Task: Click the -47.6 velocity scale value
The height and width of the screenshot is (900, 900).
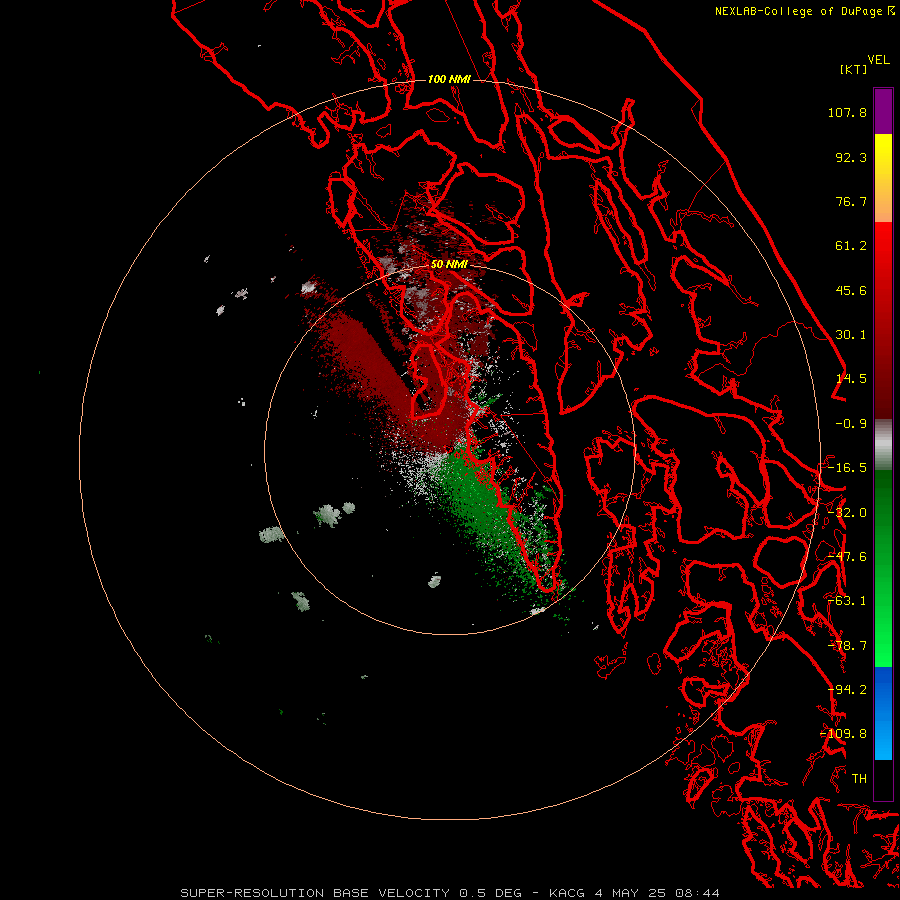Action: (x=847, y=557)
